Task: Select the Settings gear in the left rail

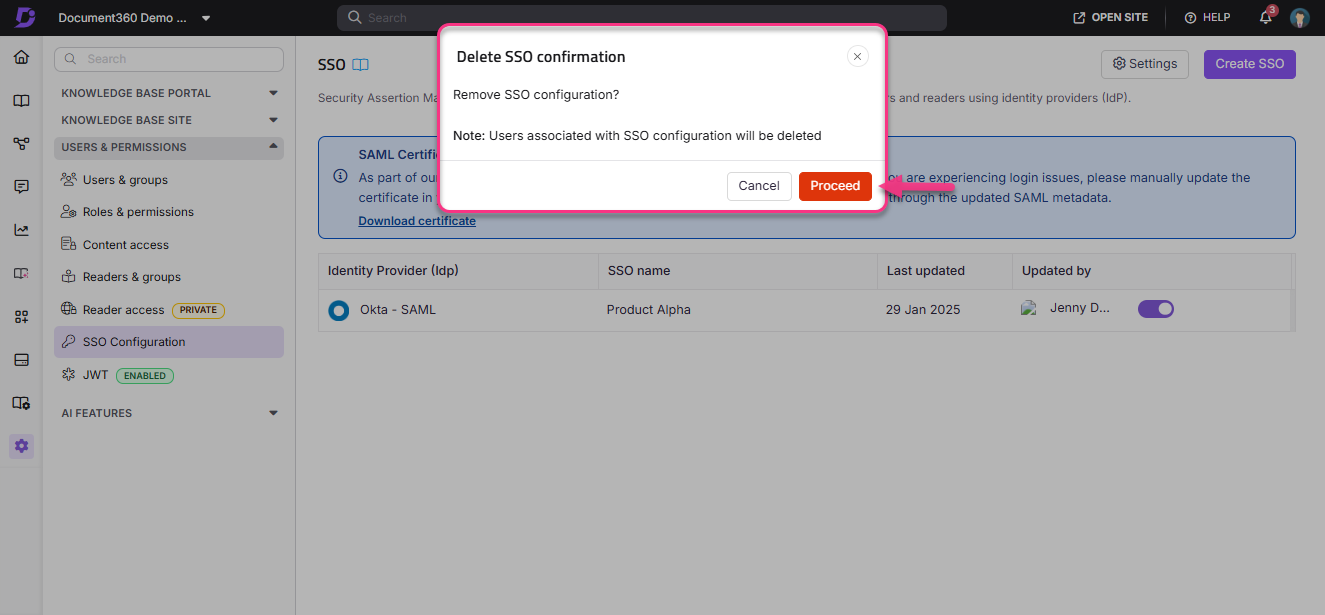Action: 21,446
